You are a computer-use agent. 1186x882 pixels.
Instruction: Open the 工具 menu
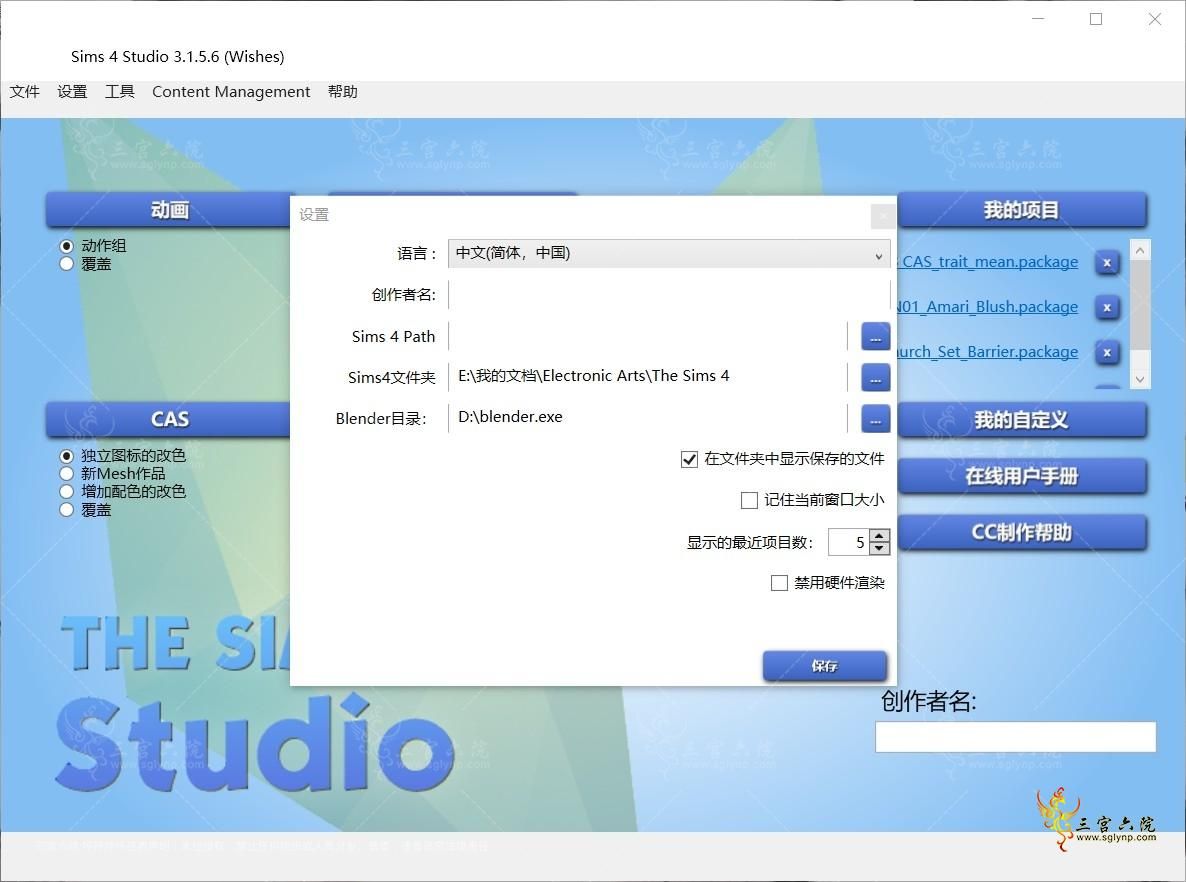pos(120,92)
